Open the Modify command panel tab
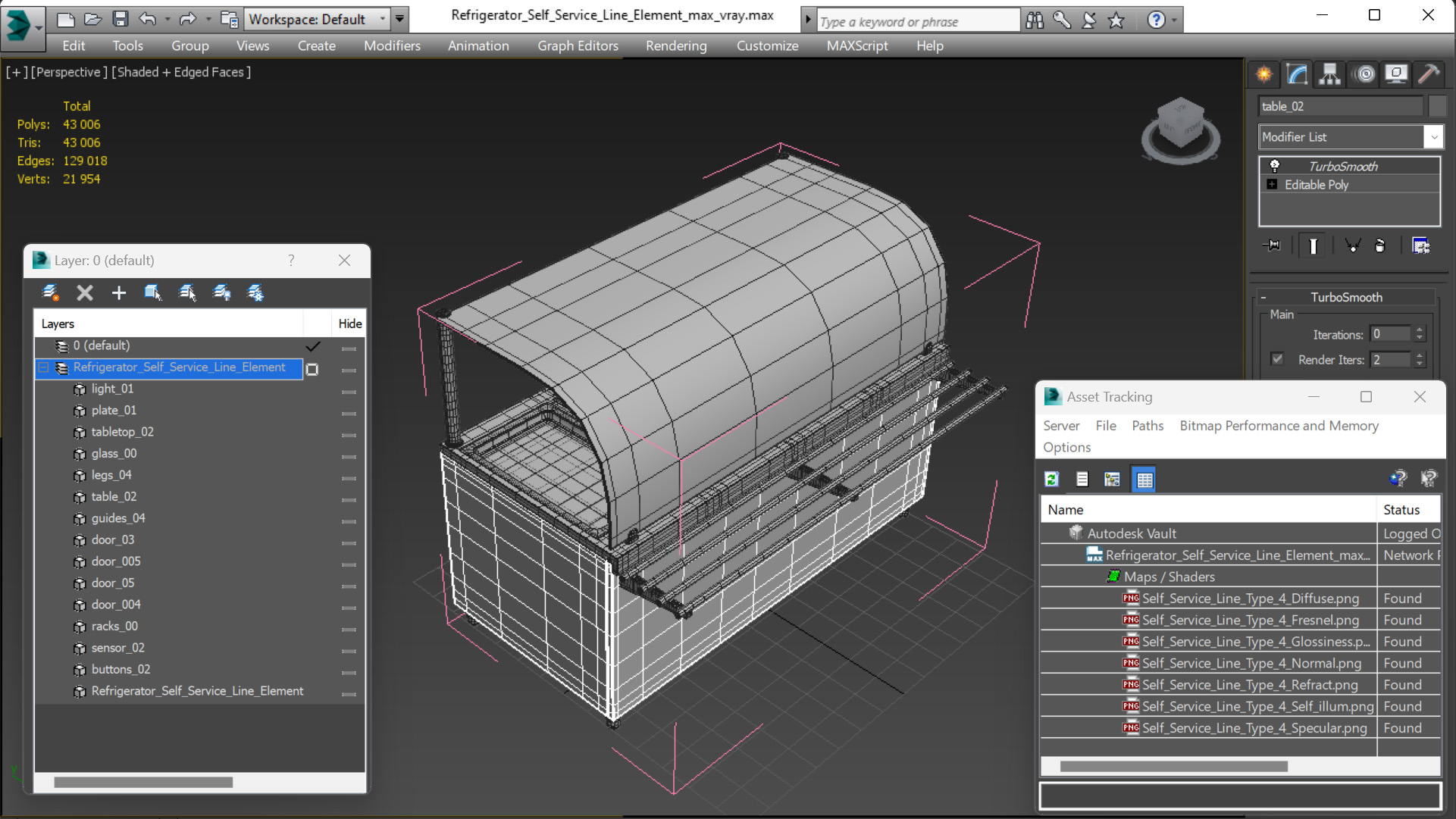The width and height of the screenshot is (1456, 819). coord(1297,74)
